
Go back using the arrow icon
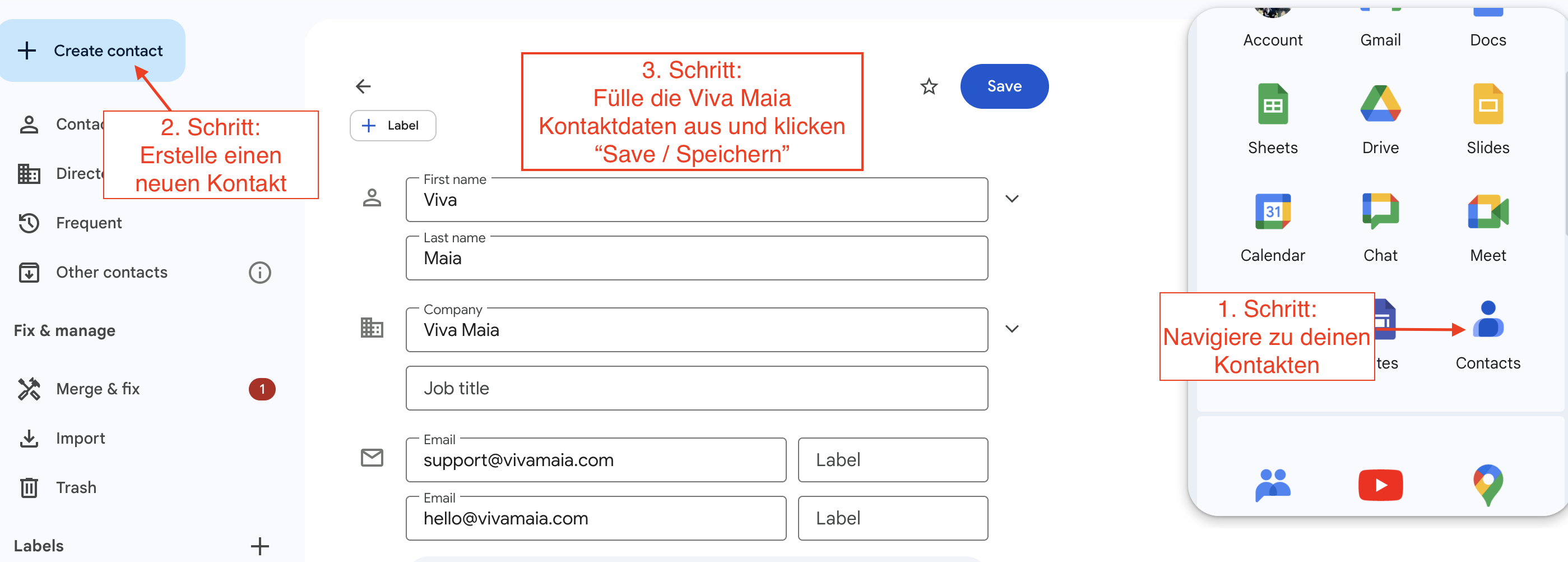click(x=363, y=86)
